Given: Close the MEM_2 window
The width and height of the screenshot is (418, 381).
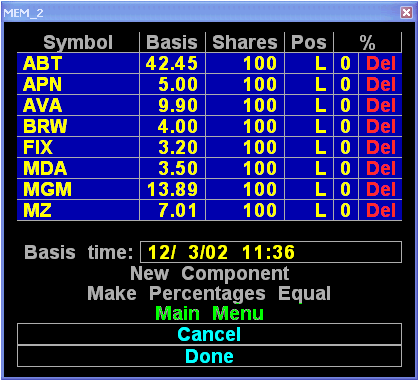Looking at the screenshot, I should point(407,13).
